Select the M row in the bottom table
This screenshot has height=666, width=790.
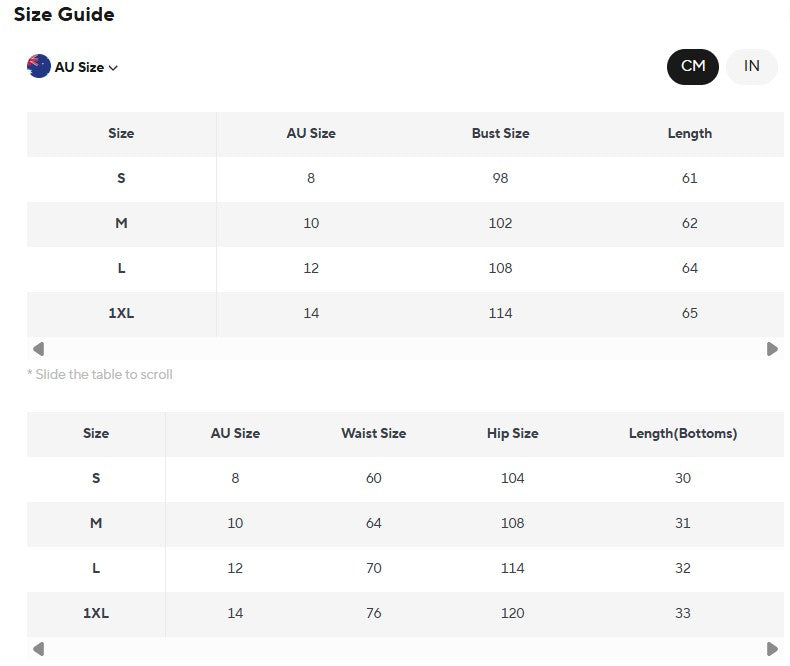click(405, 523)
